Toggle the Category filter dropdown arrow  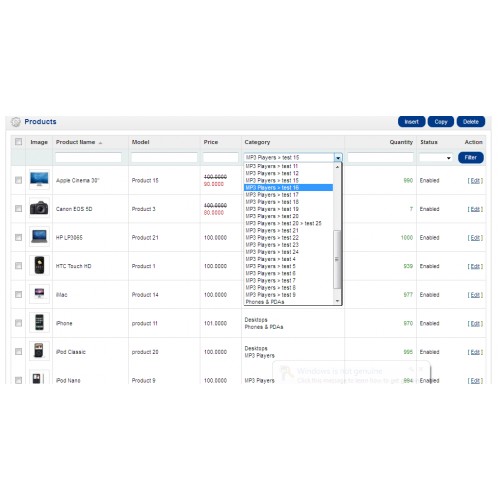pyautogui.click(x=338, y=158)
